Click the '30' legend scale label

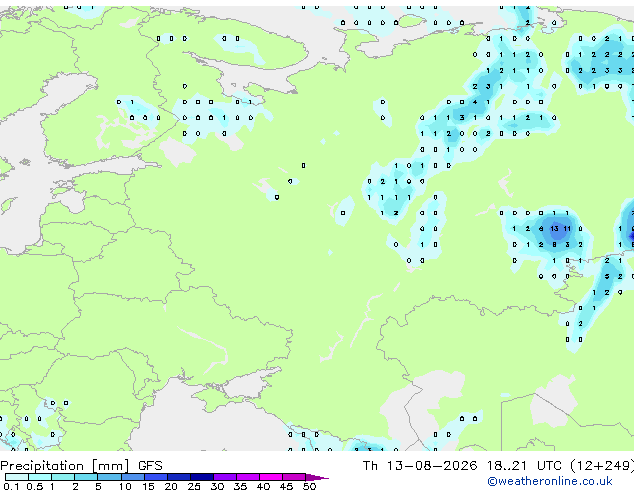coord(217,486)
